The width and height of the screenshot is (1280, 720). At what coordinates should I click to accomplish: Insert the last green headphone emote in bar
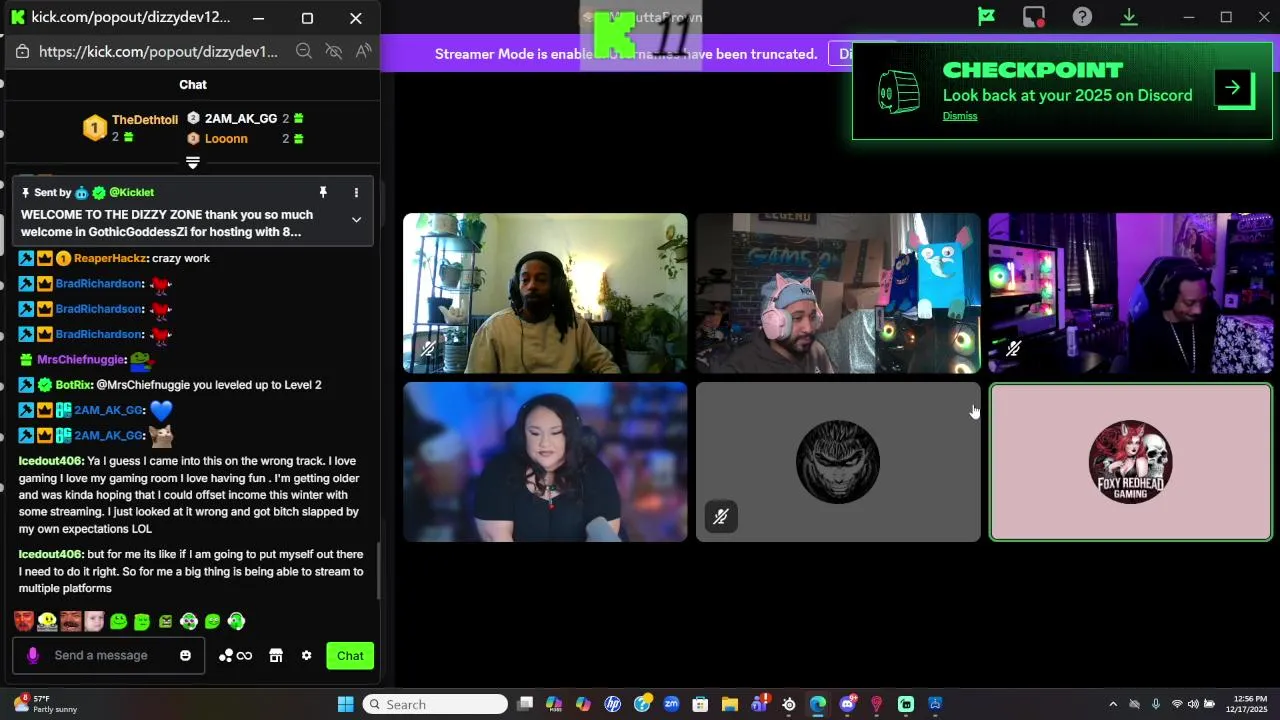click(x=236, y=621)
